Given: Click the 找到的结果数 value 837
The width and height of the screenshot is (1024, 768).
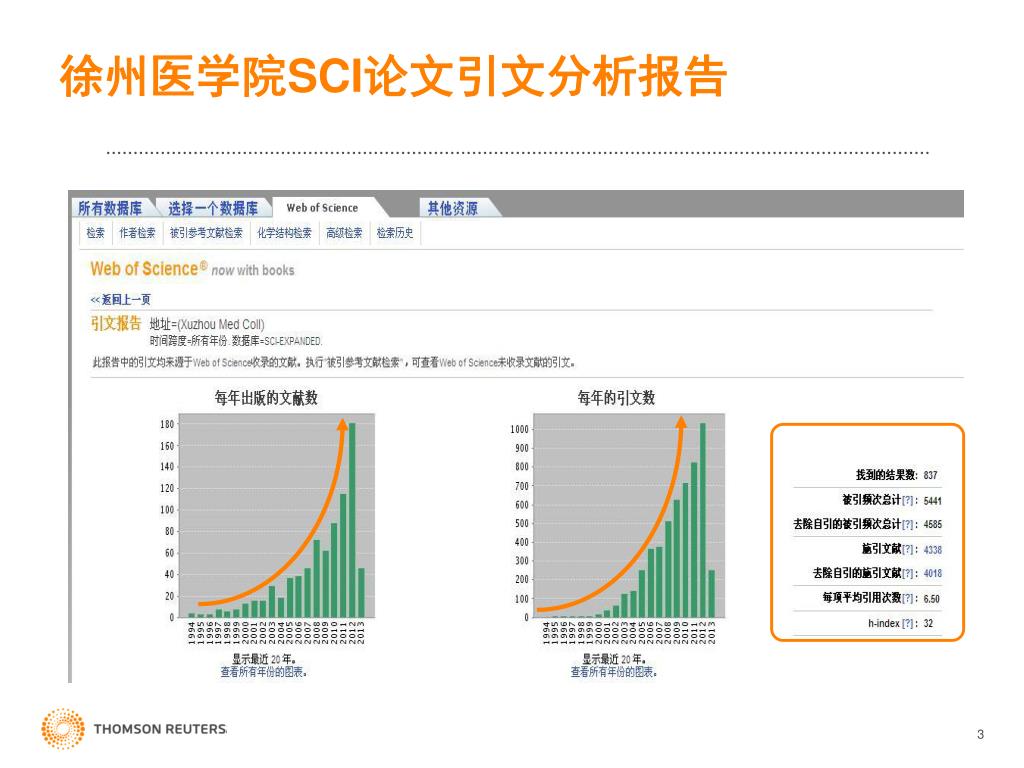Looking at the screenshot, I should (931, 475).
